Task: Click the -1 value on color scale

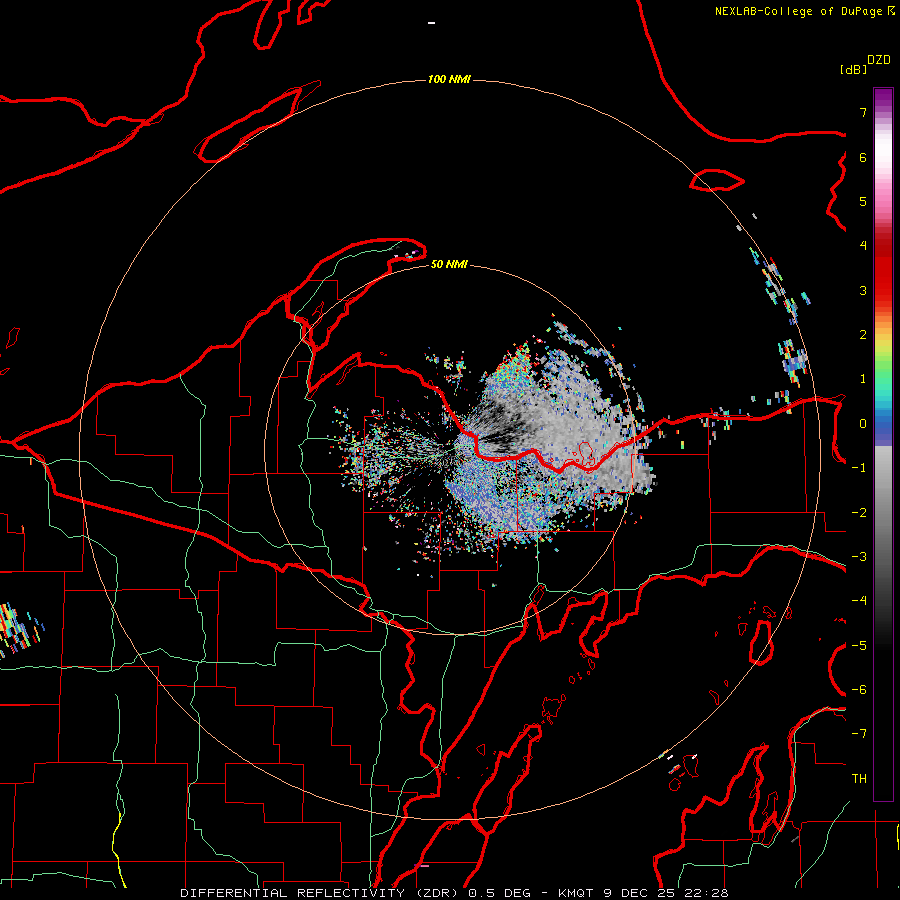Action: tap(859, 468)
